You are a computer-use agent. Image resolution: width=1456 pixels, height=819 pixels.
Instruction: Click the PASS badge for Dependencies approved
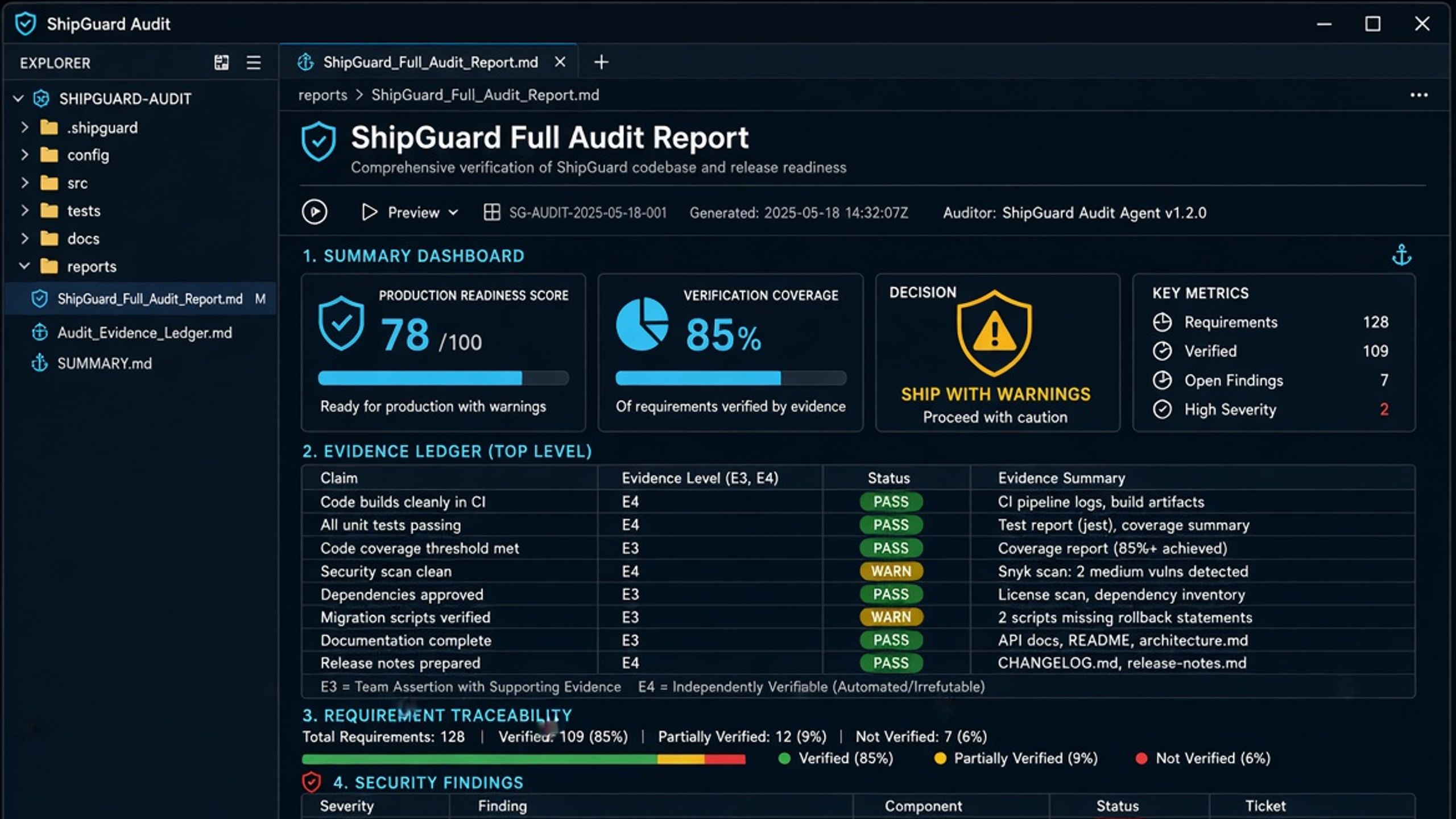(x=891, y=594)
